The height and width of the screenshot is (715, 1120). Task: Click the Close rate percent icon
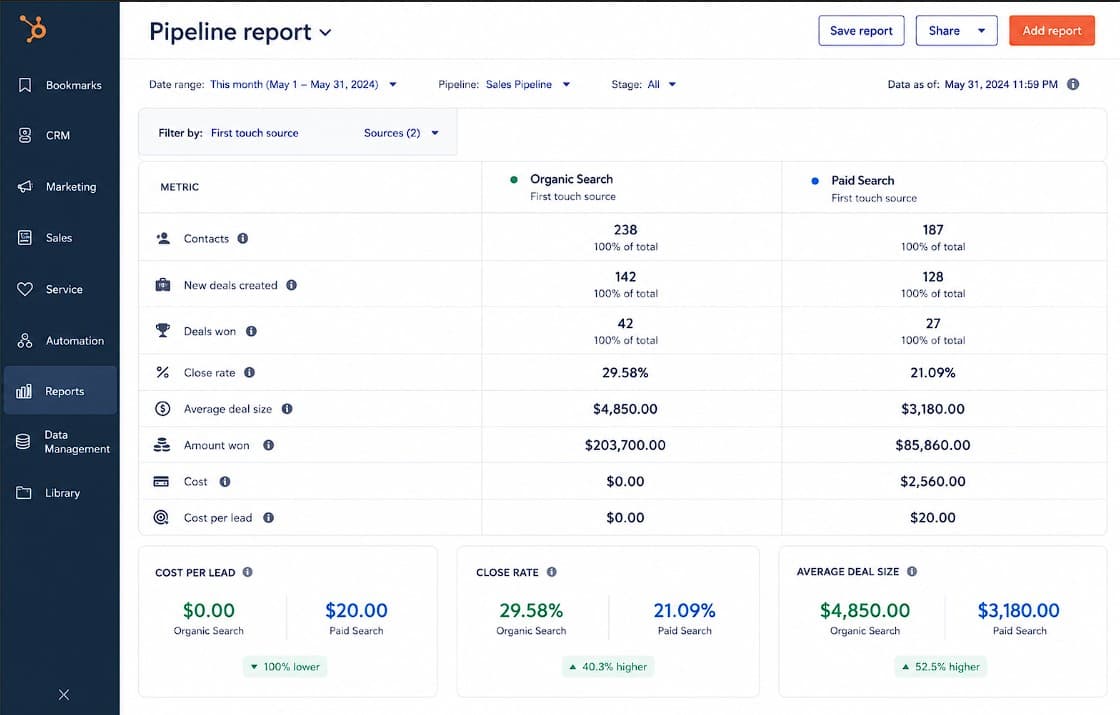point(163,372)
